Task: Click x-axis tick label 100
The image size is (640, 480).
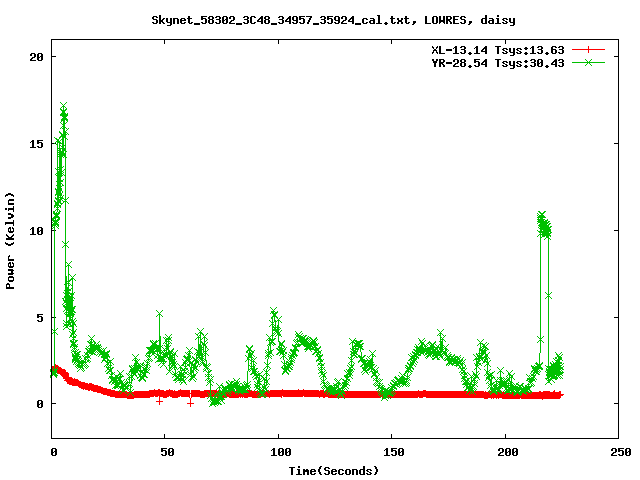Action: (x=280, y=452)
